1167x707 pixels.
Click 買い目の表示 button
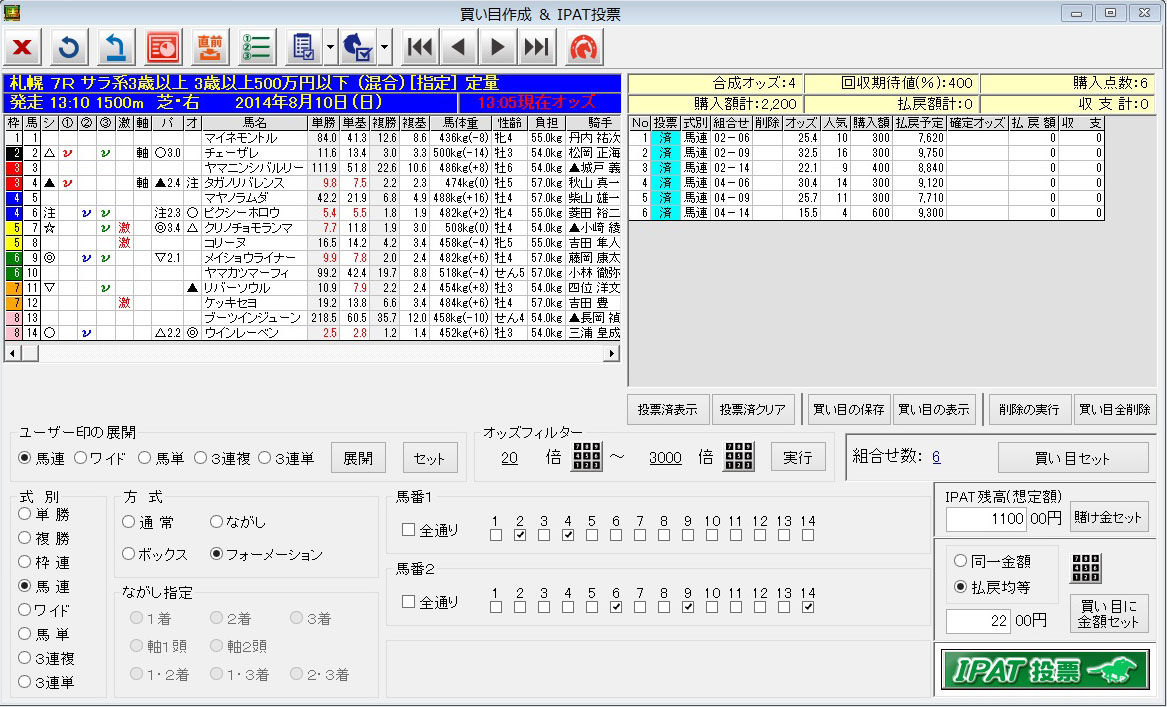934,409
